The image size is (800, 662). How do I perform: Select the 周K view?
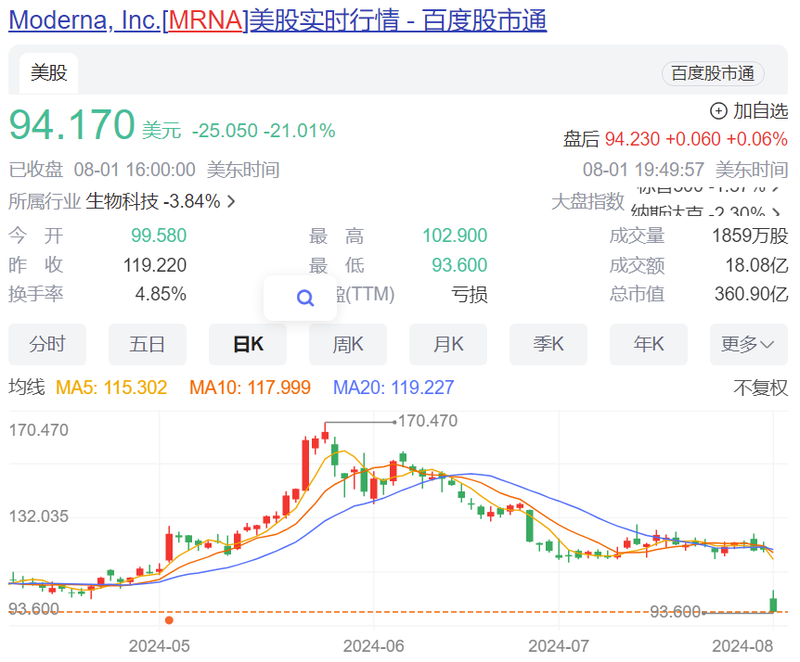[x=347, y=344]
